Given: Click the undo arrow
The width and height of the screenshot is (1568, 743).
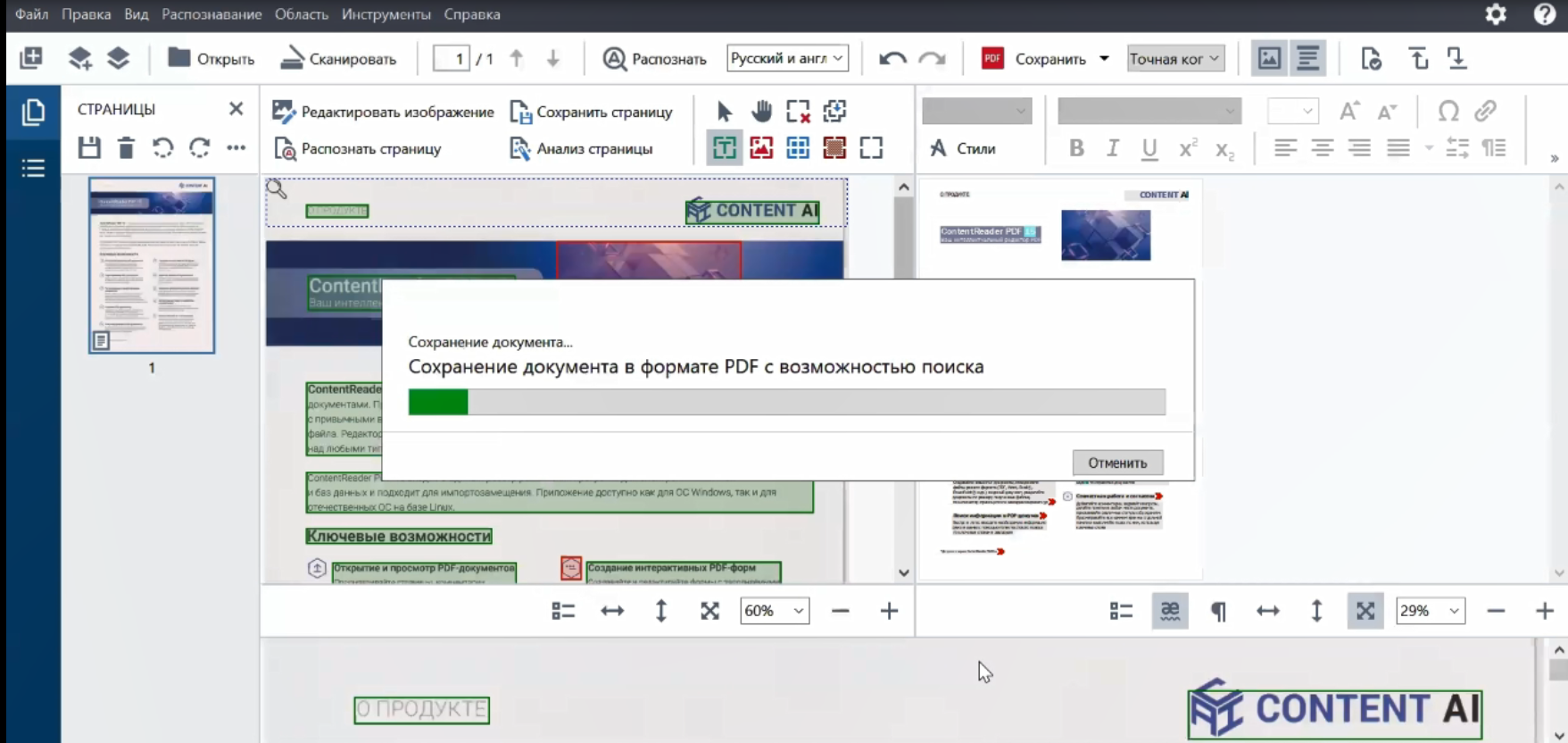Looking at the screenshot, I should [892, 59].
